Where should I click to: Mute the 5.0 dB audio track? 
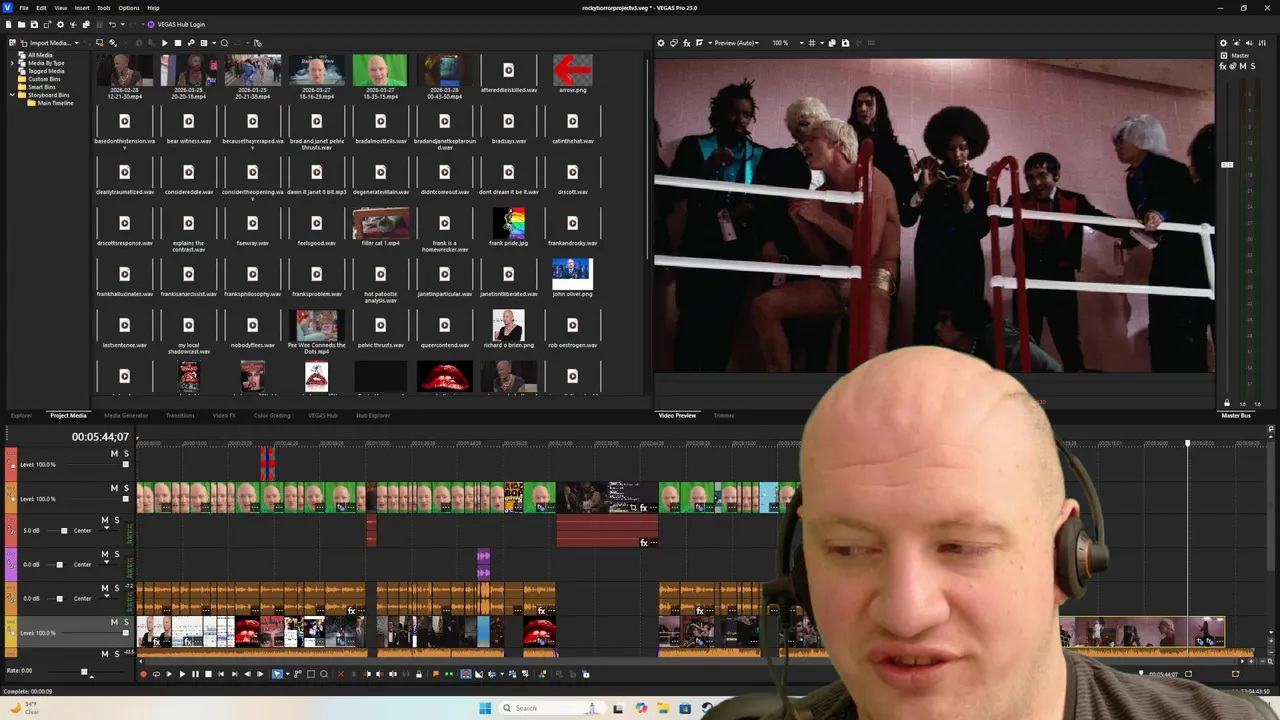click(x=105, y=520)
